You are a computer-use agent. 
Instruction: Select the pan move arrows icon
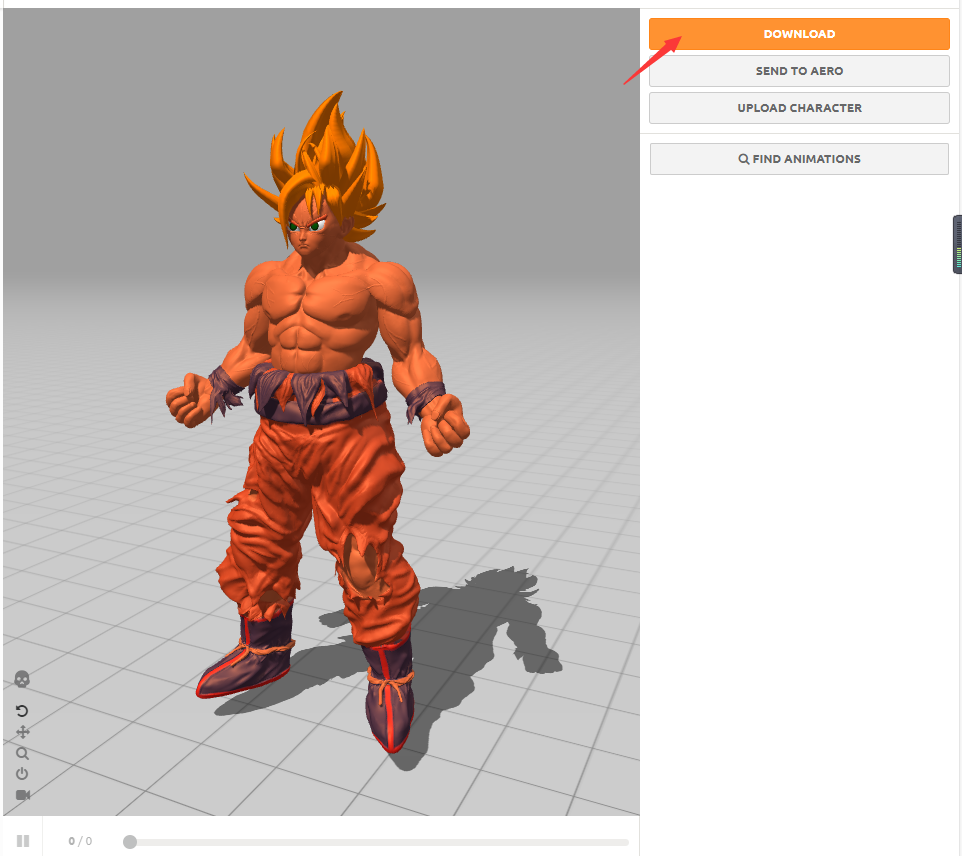(x=23, y=732)
